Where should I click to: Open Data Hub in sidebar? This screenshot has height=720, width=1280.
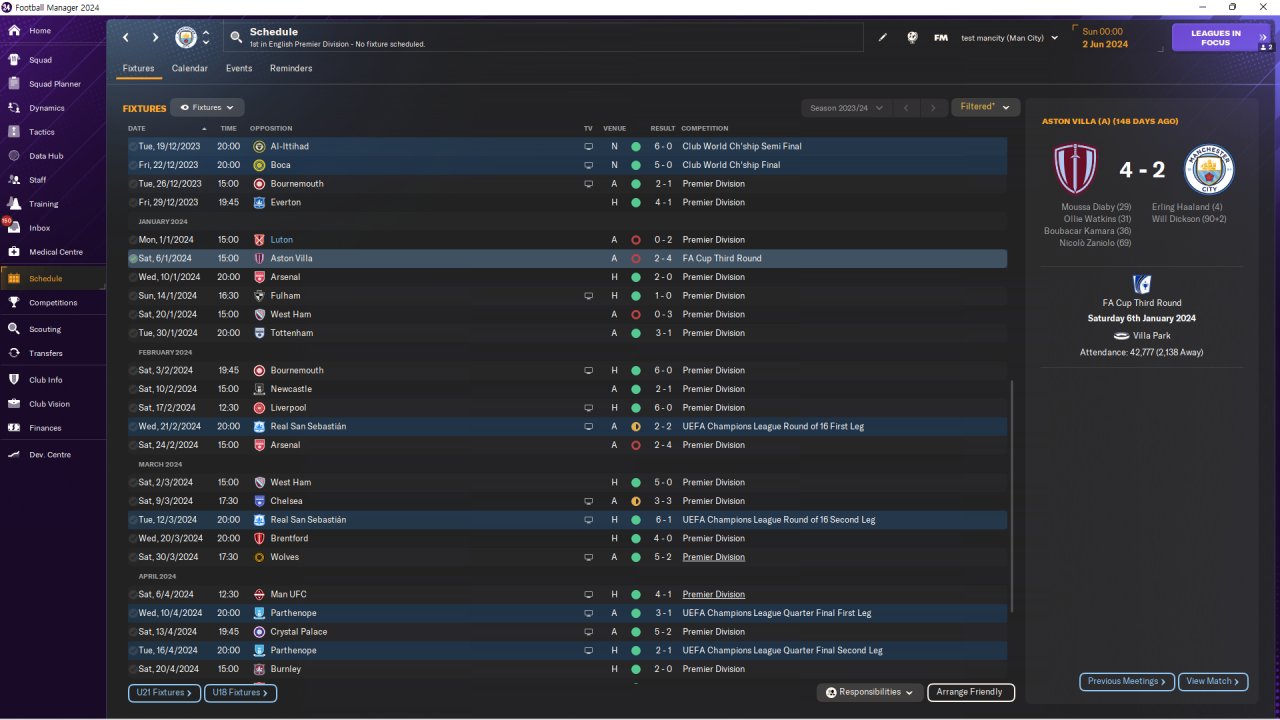(46, 156)
